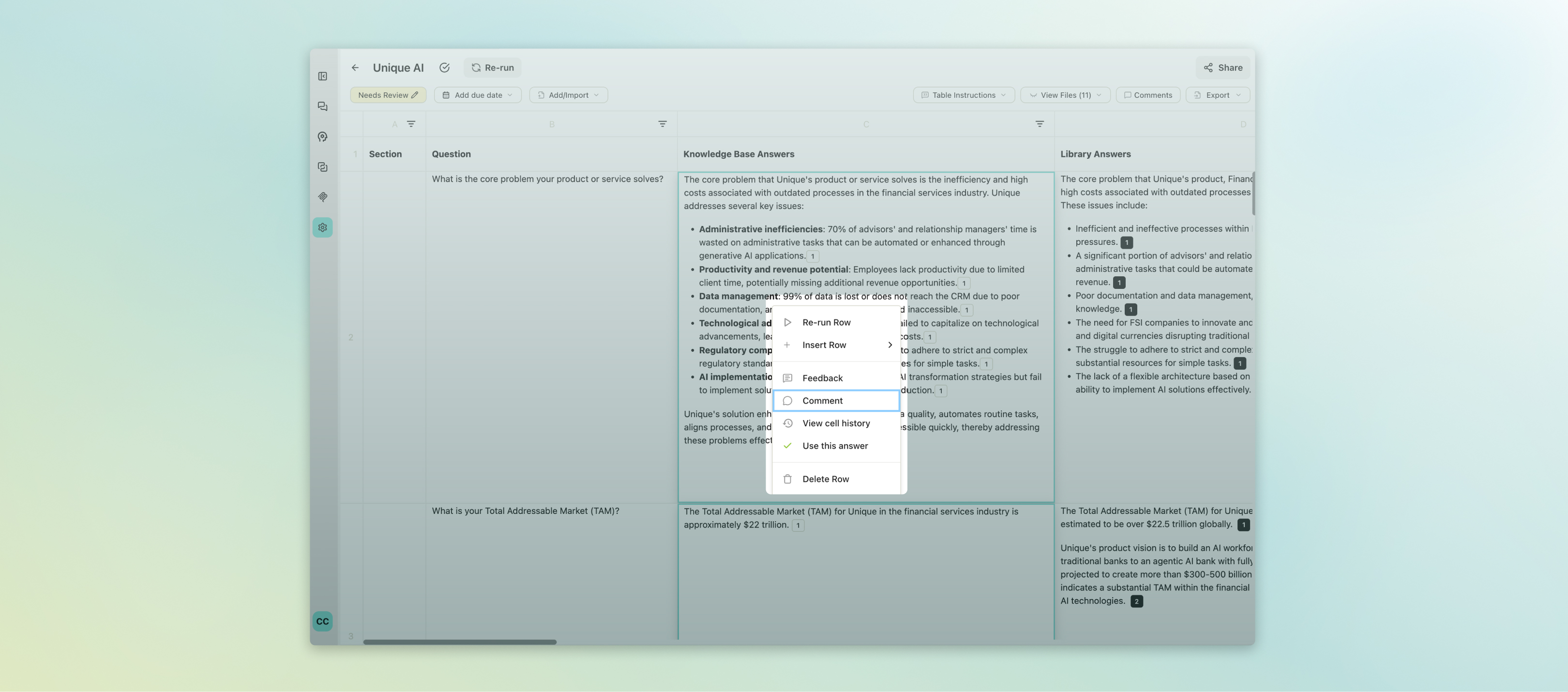The height and width of the screenshot is (692, 1568).
Task: Select the 'Question' header cell
Action: click(551, 154)
